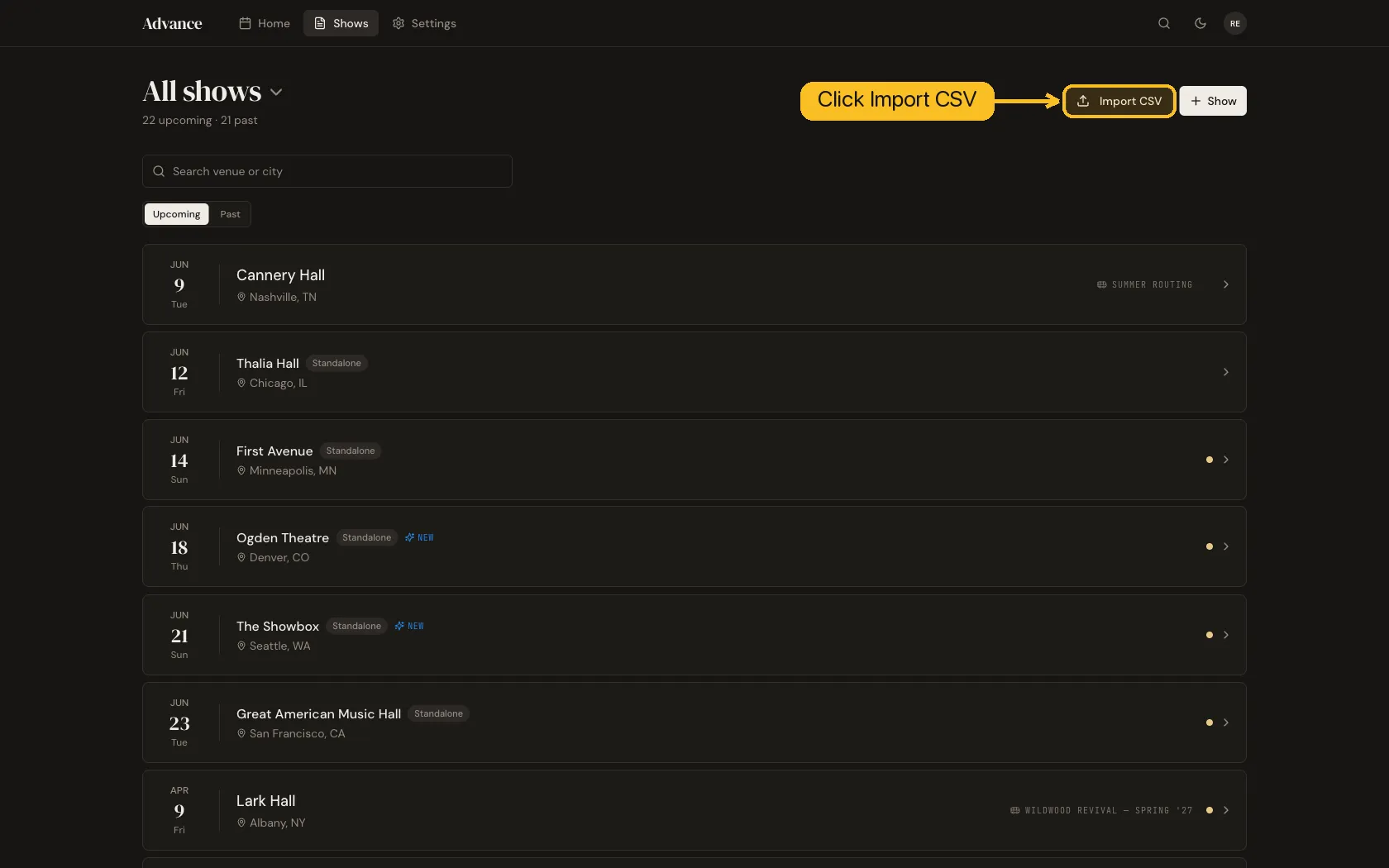The height and width of the screenshot is (868, 1389).
Task: Click the APR 9 Fri date block
Action: tap(179, 810)
